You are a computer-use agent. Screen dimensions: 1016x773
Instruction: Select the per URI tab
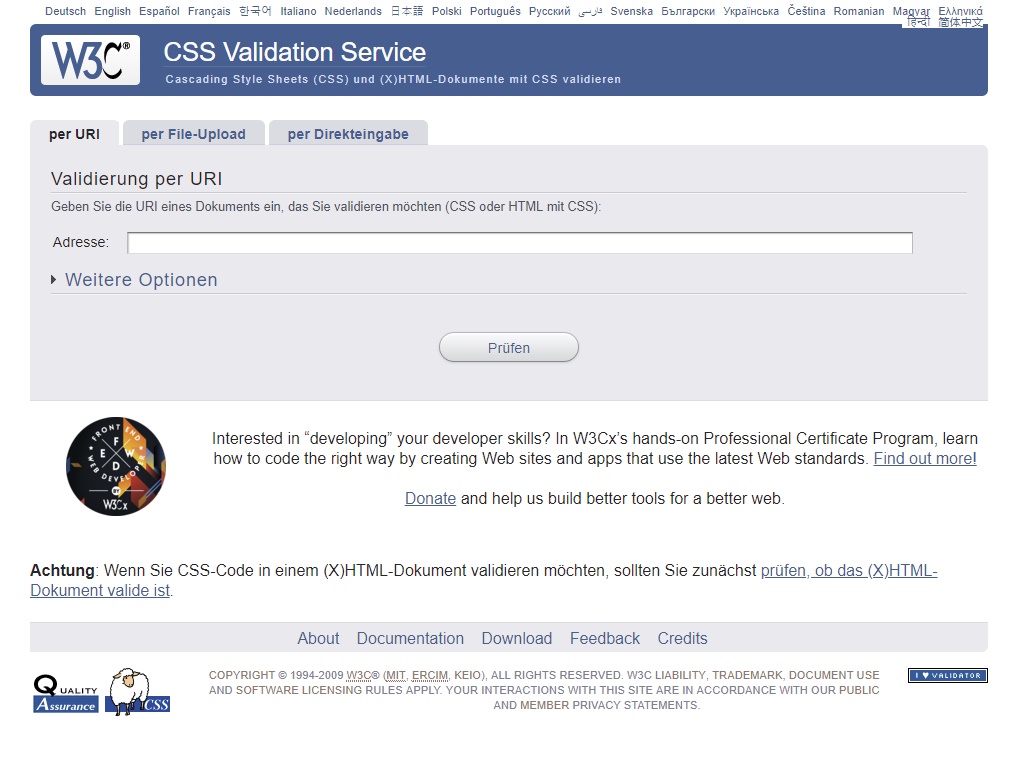coord(74,134)
